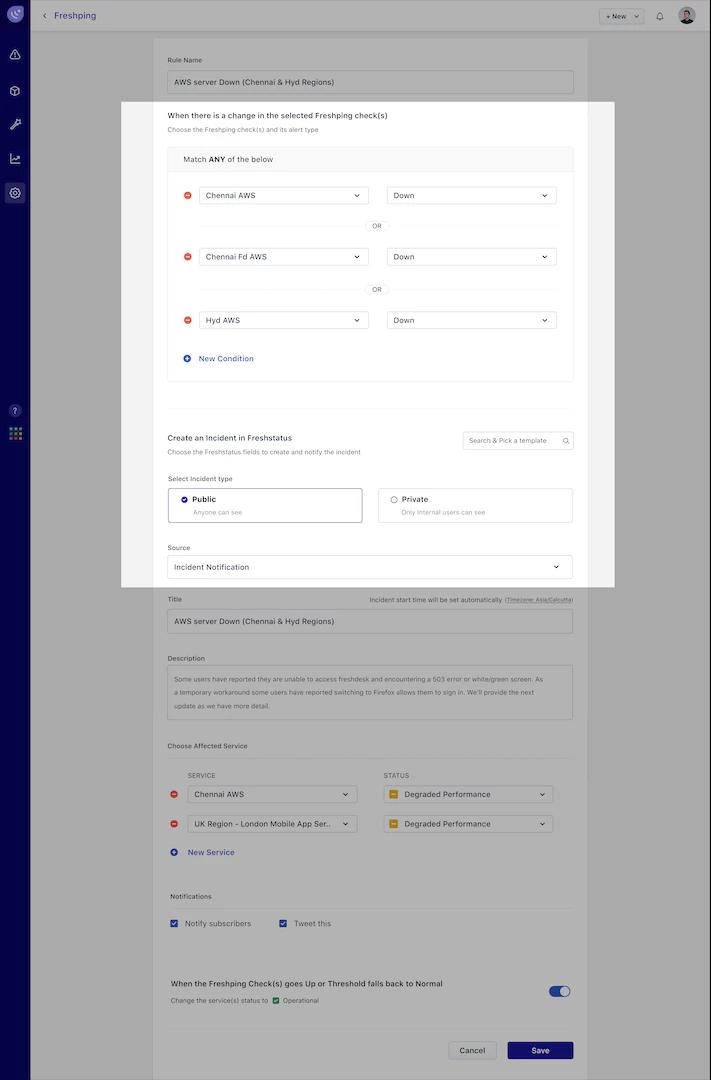
Task: Open the Chennai AWS check dropdown
Action: [284, 196]
